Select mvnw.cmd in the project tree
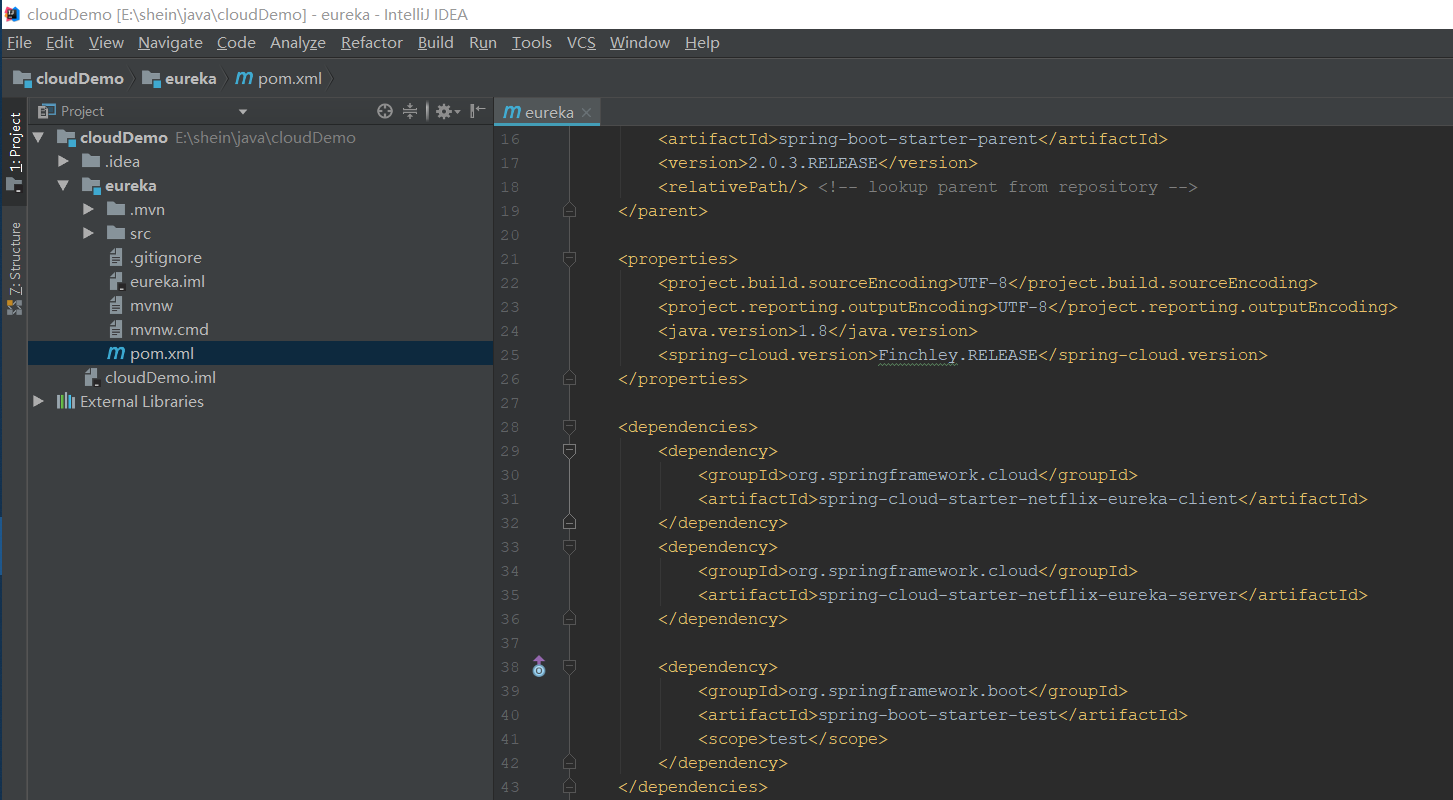1453x800 pixels. point(169,329)
